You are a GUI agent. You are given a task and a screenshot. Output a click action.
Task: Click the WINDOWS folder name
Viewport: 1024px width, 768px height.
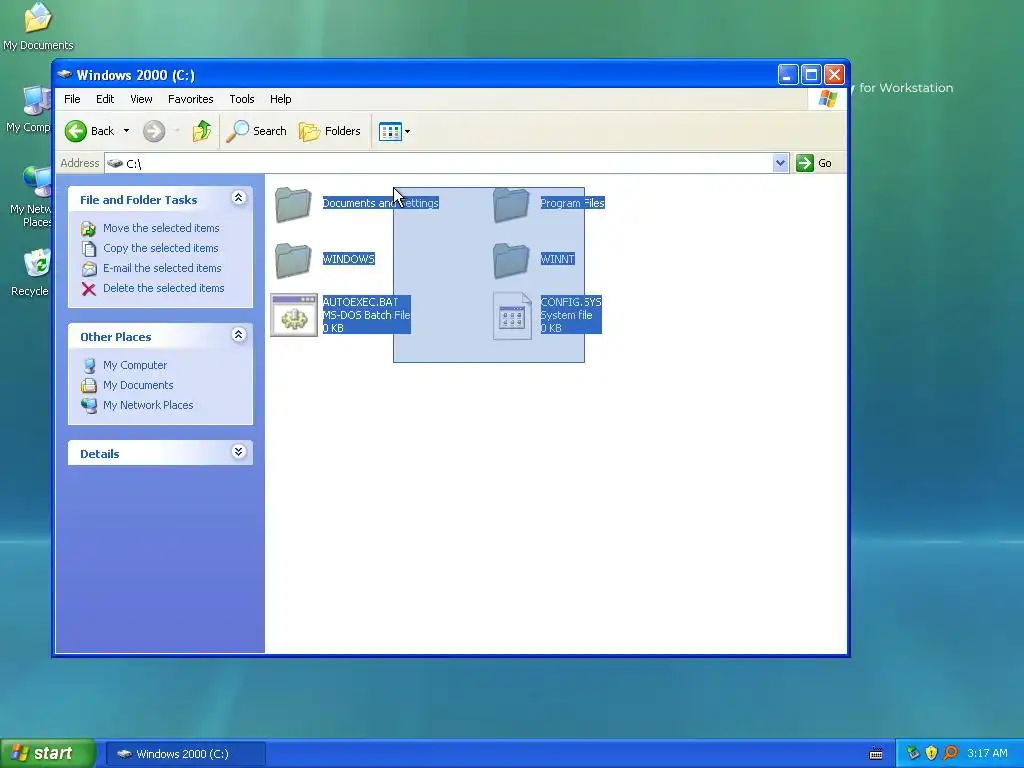coord(349,259)
